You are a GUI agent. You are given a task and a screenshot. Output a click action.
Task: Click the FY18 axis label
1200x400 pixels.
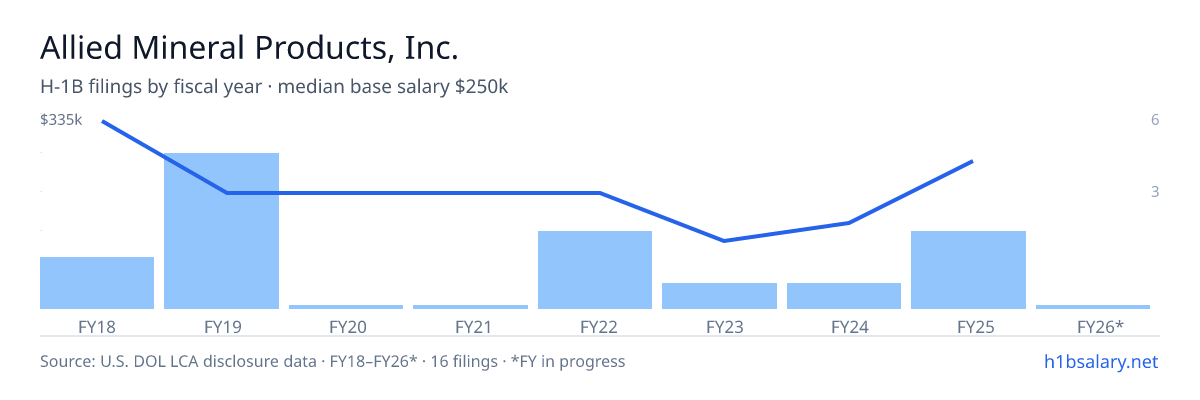click(x=97, y=326)
